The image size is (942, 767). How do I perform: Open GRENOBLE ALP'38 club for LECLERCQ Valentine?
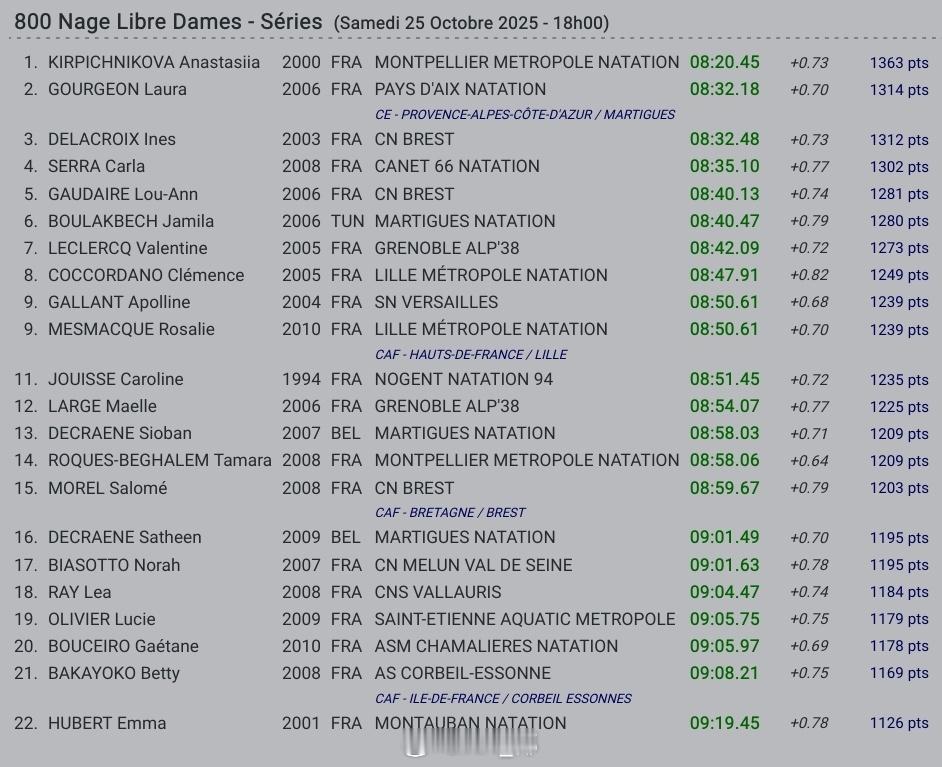point(447,248)
